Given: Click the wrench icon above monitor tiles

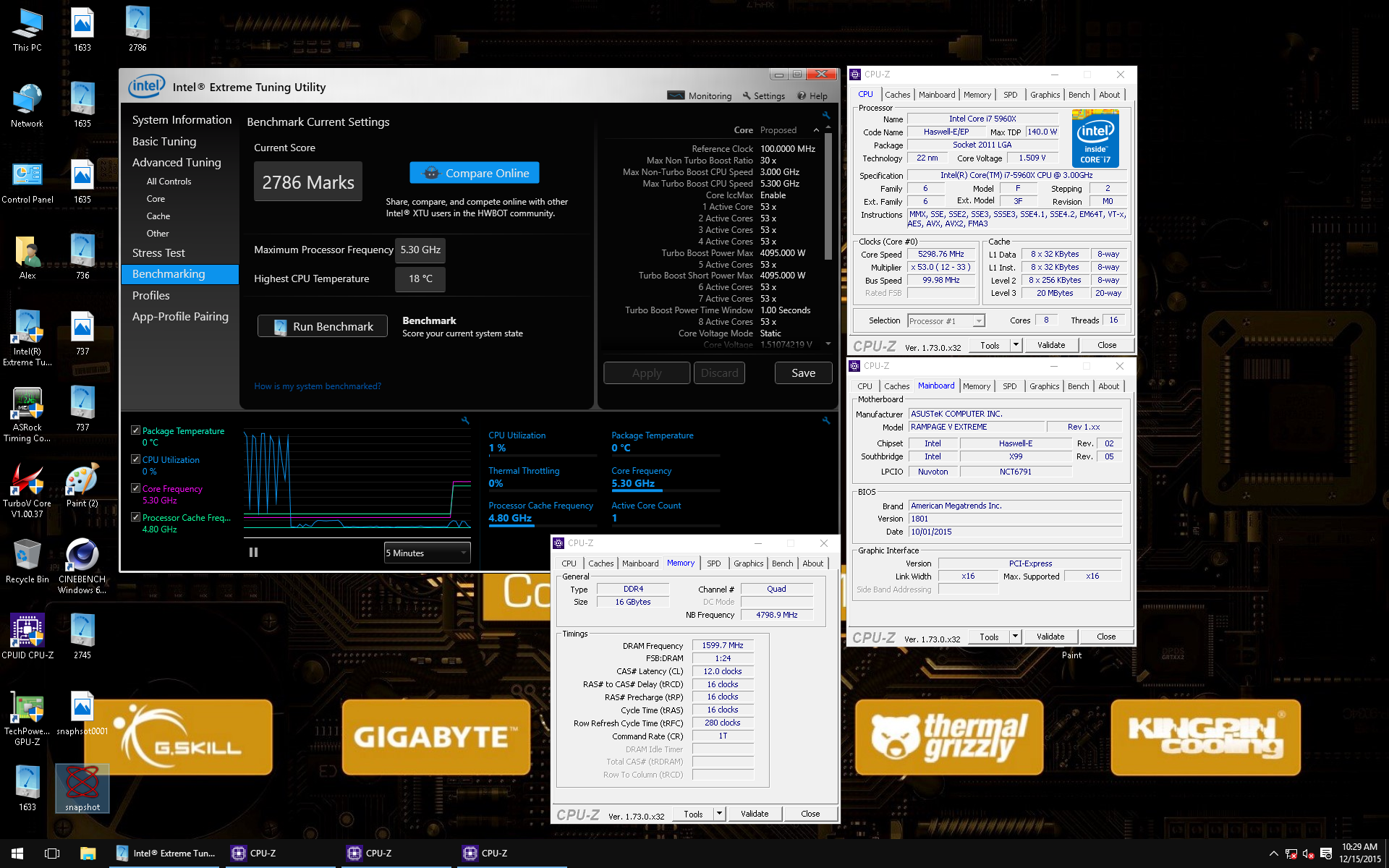Looking at the screenshot, I should (826, 420).
